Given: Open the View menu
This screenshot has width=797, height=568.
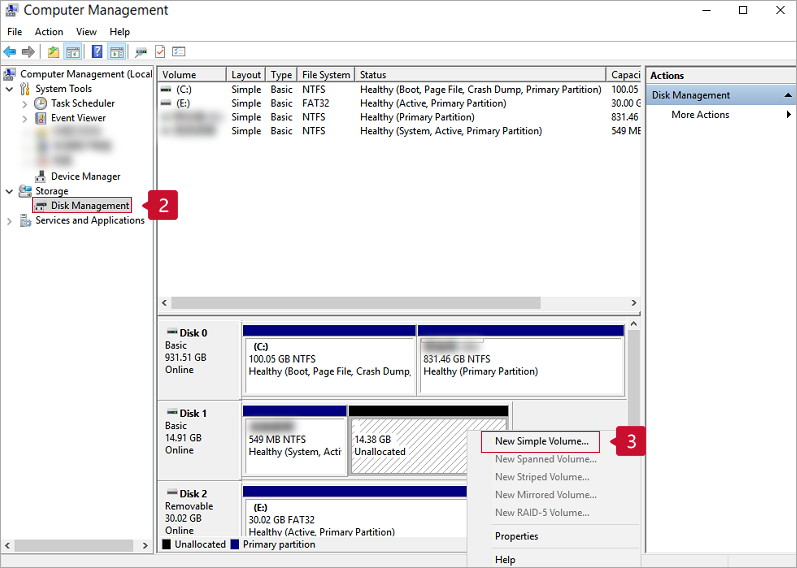Looking at the screenshot, I should [x=86, y=32].
